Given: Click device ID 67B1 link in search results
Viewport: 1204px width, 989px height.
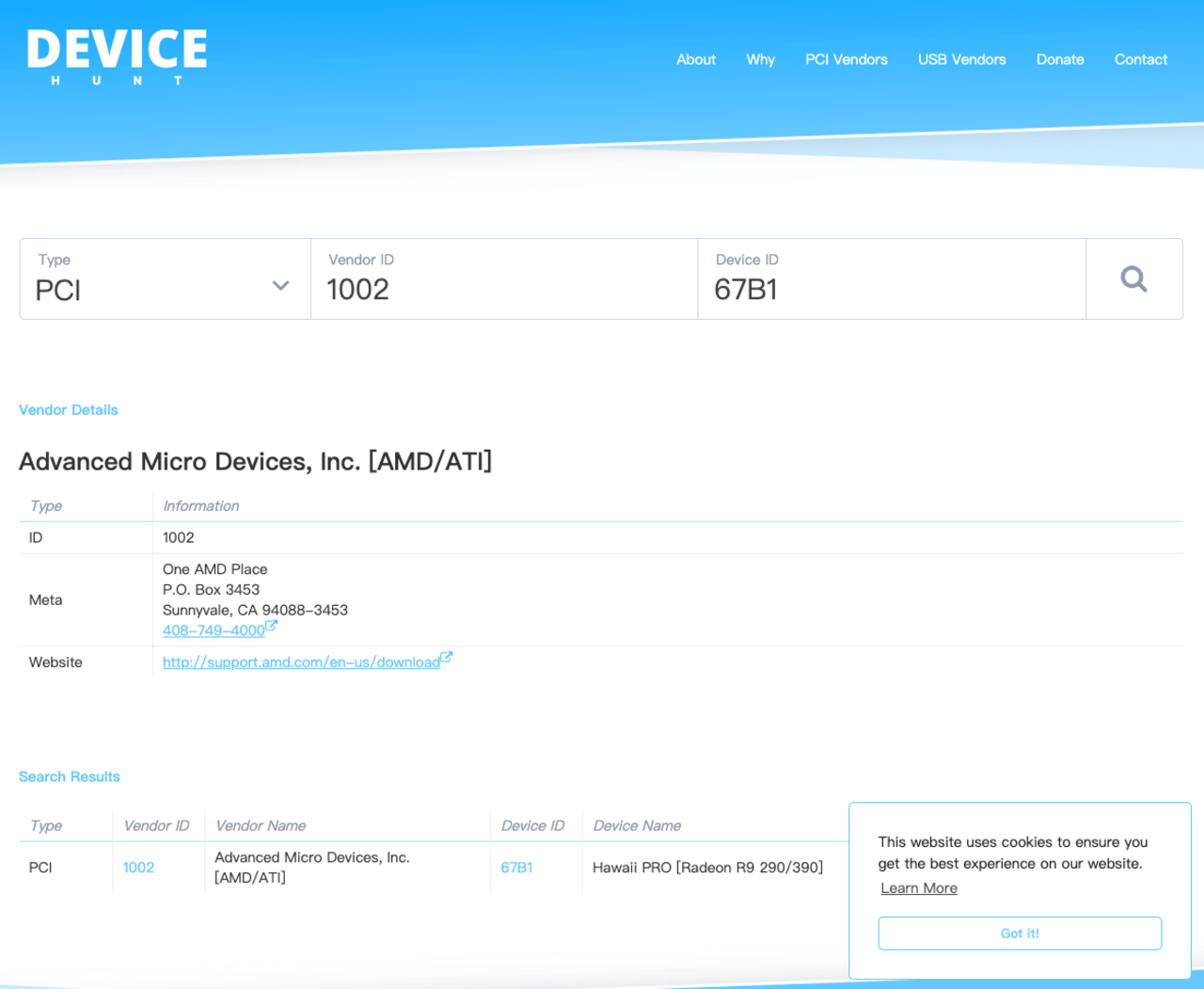Looking at the screenshot, I should (516, 868).
